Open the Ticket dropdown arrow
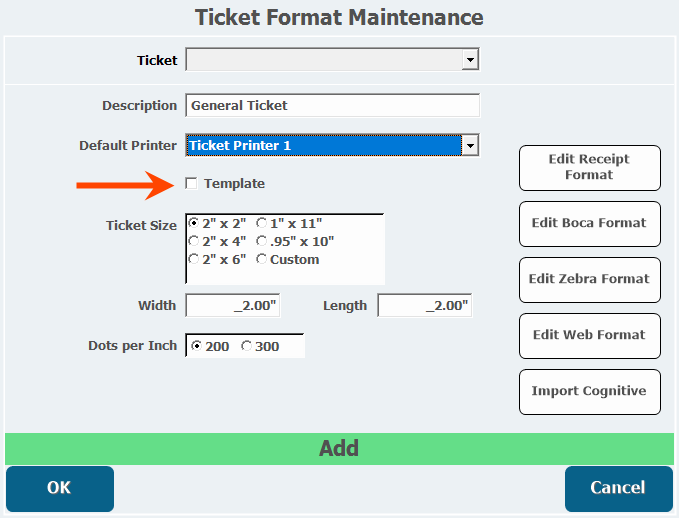Image resolution: width=679 pixels, height=518 pixels. pyautogui.click(x=470, y=60)
